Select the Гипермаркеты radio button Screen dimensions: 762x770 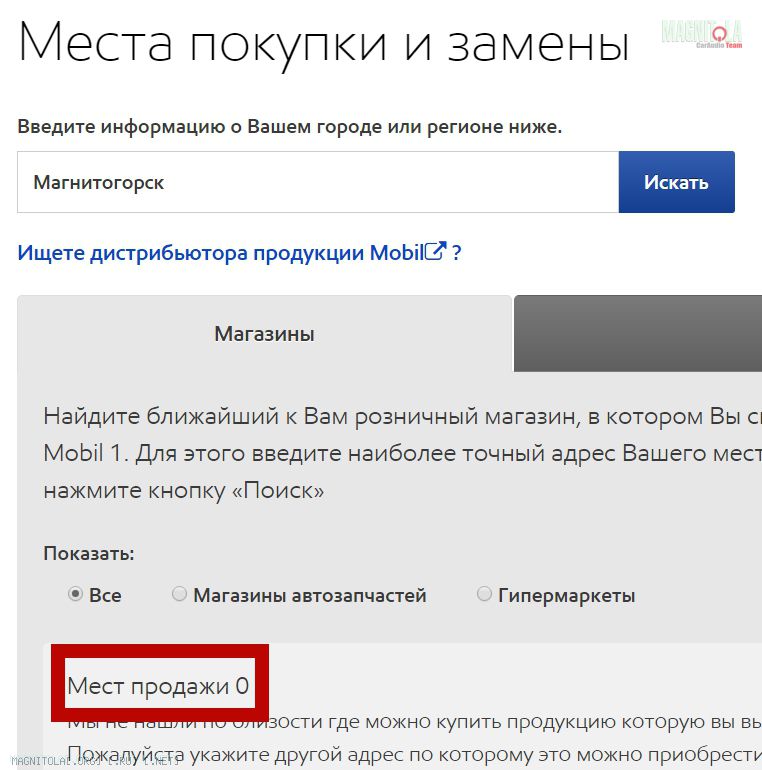coord(484,594)
